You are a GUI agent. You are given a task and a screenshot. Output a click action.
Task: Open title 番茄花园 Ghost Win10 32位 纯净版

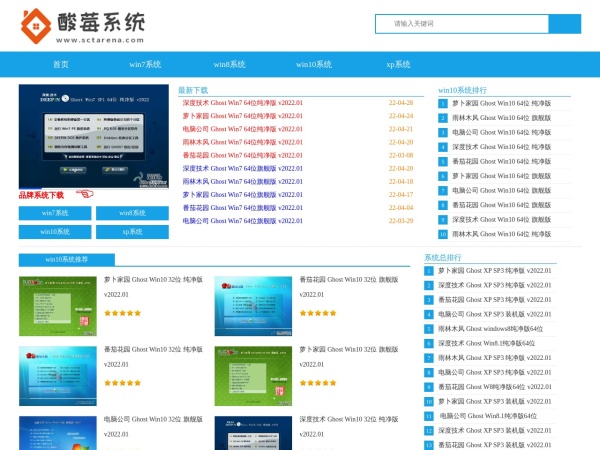point(153,357)
